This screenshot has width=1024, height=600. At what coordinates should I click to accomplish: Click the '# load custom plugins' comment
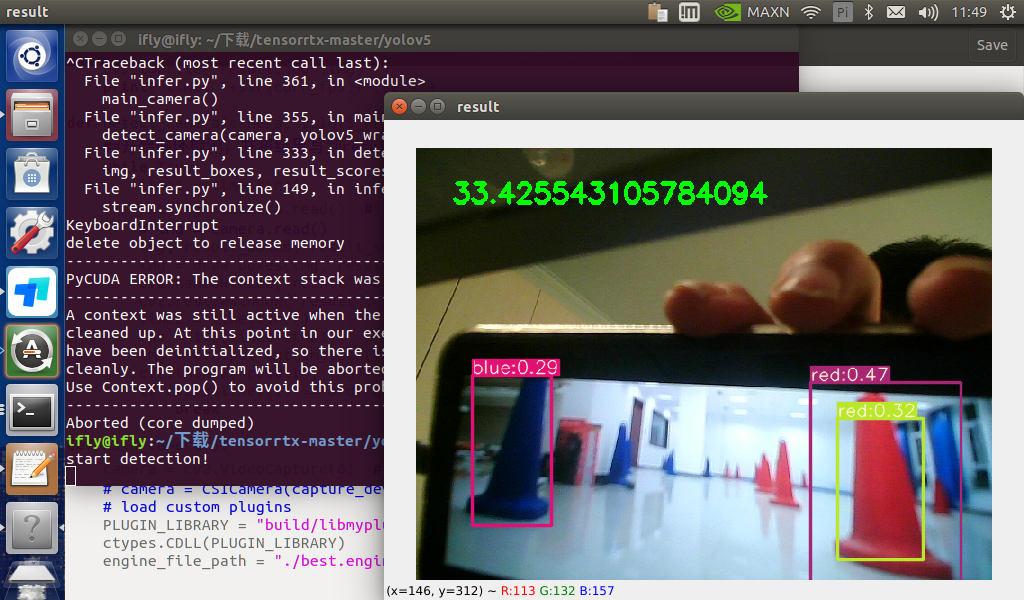coord(197,507)
